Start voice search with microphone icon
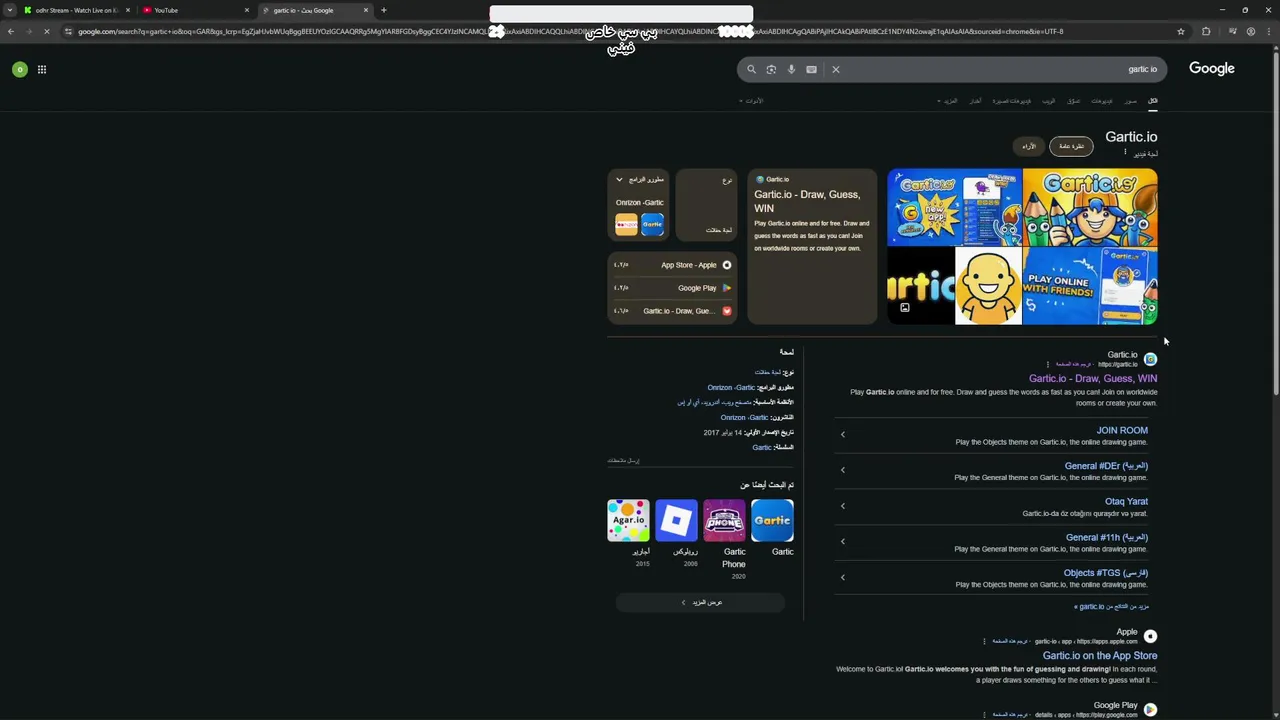The height and width of the screenshot is (720, 1280). point(791,69)
